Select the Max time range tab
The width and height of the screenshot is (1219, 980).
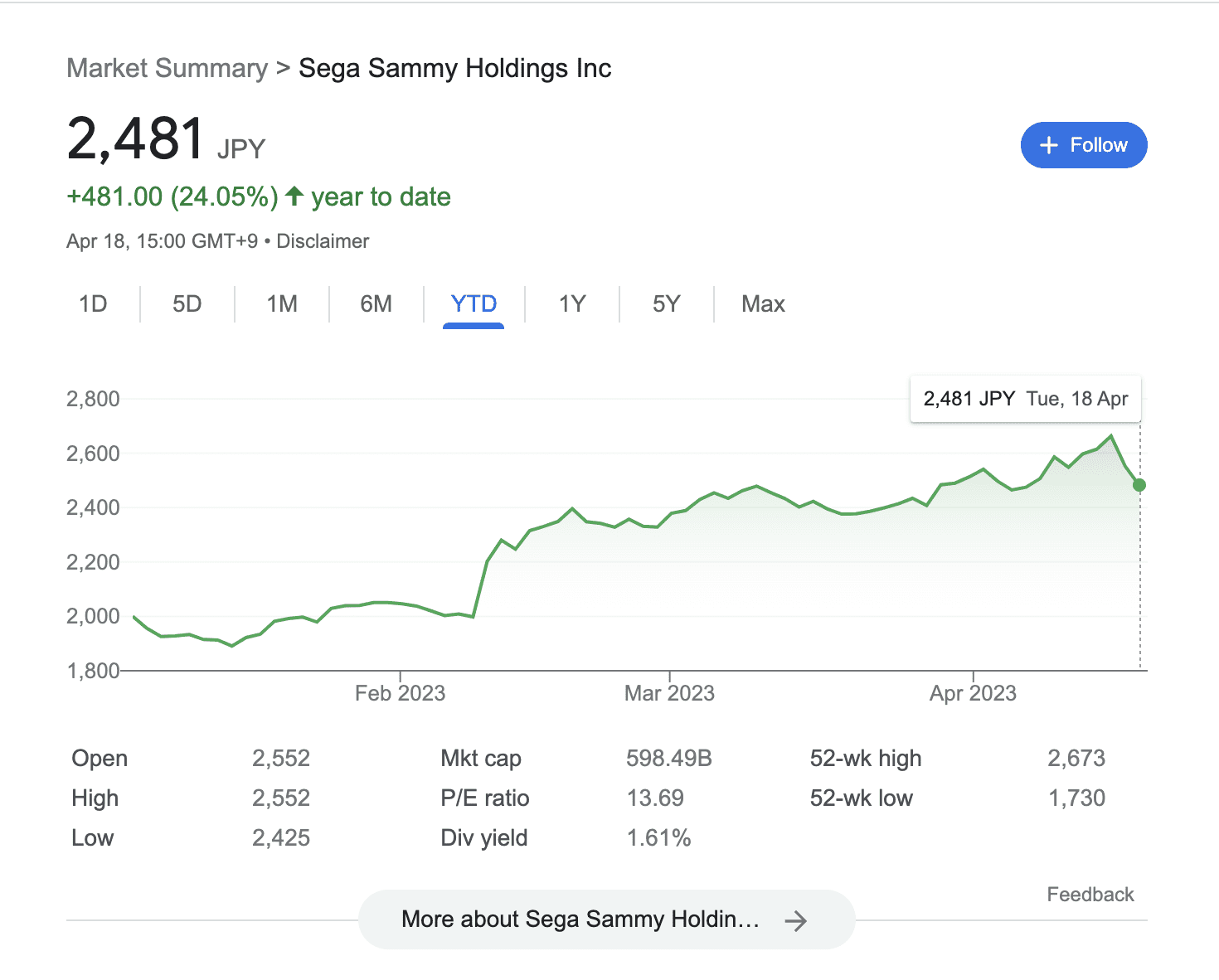pos(763,304)
